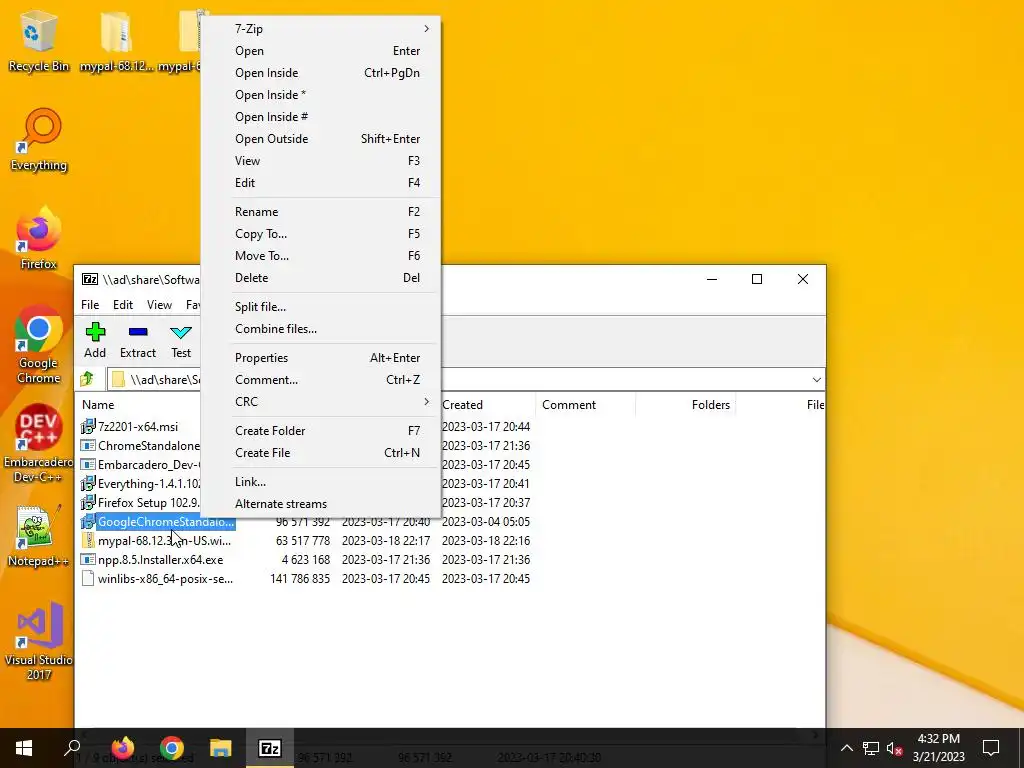Screen dimensions: 1024x768
Task: Choose Create Folder
Action: tap(321, 430)
